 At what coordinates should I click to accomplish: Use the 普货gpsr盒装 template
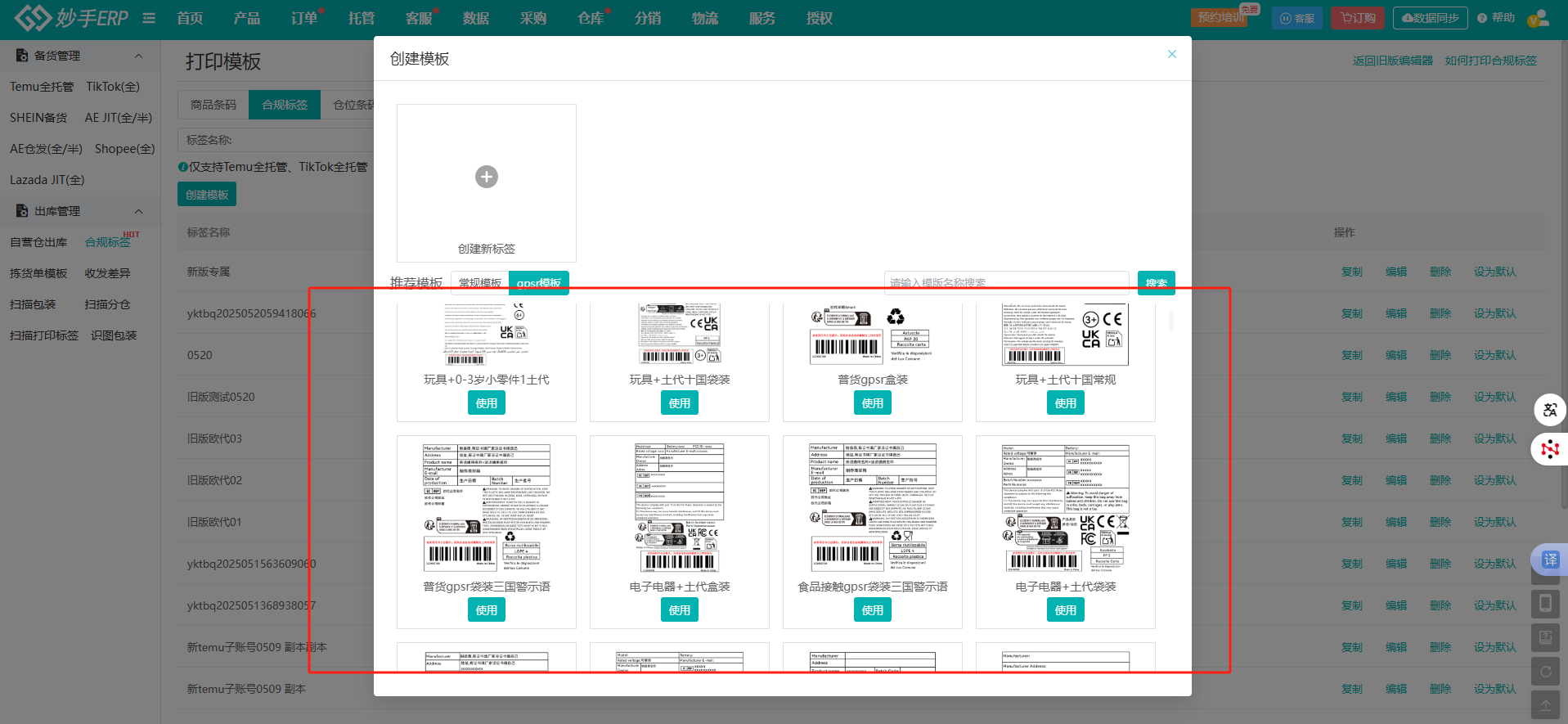[872, 403]
